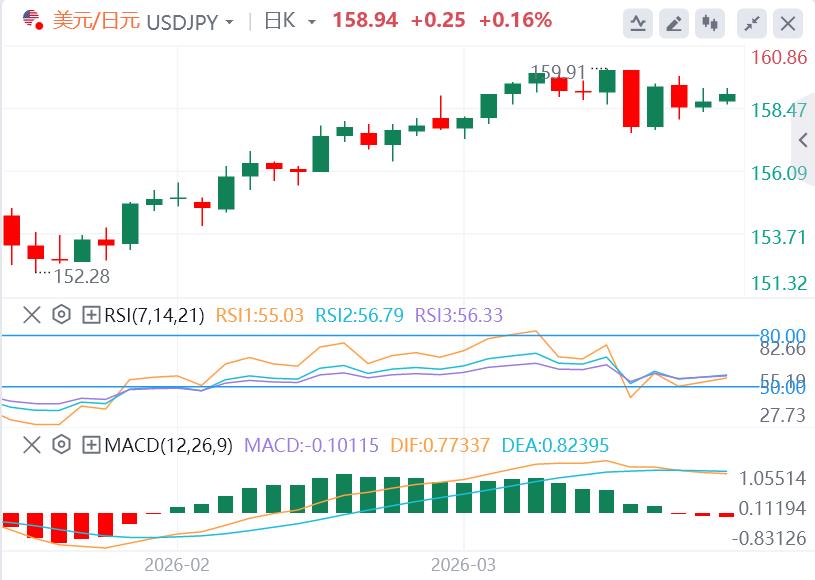Remove the MACD indicator with X
Viewport: 815px width, 580px height.
pyautogui.click(x=32, y=445)
